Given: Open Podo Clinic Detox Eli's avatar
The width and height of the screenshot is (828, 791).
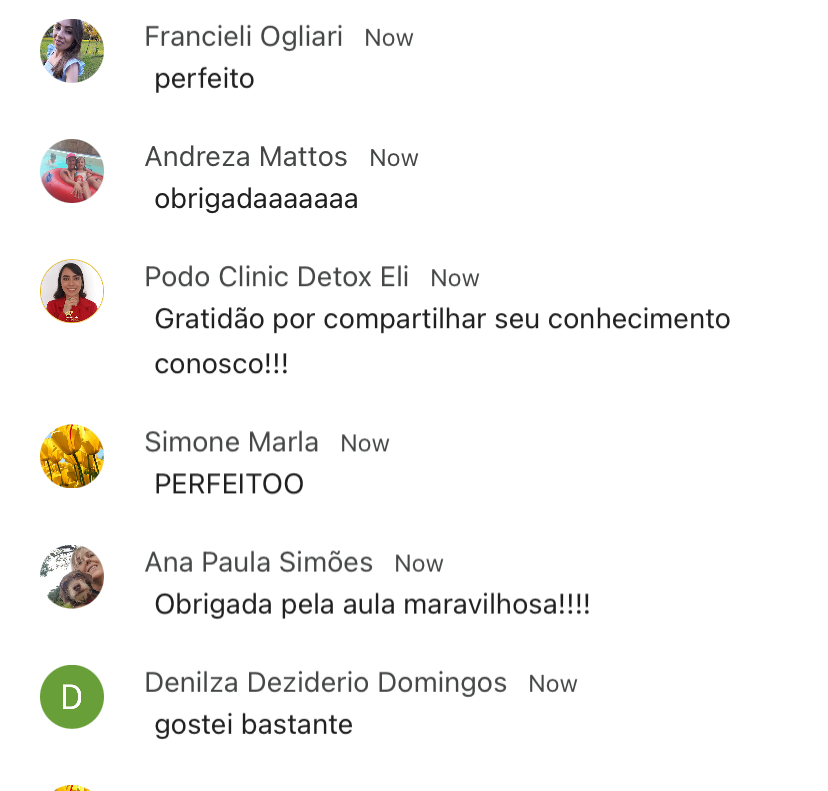Looking at the screenshot, I should (72, 291).
